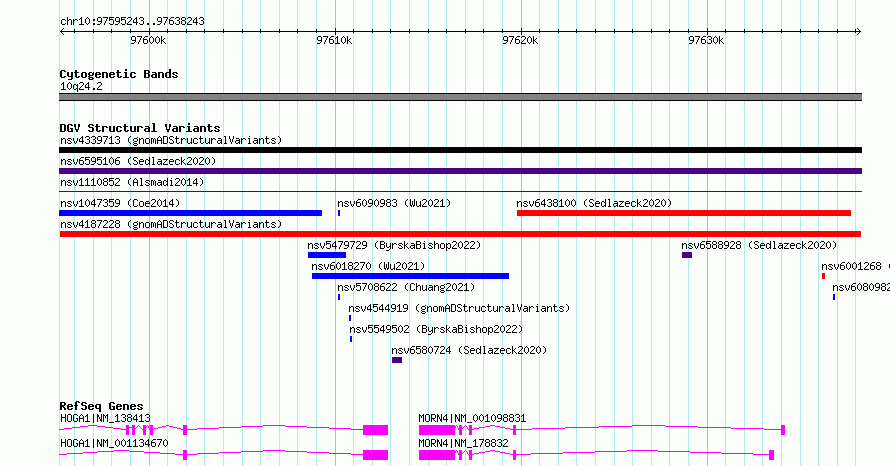The image size is (890, 466).
Task: Click the nsv4339713 gnomADStructuralVariants label
Action: [171, 140]
